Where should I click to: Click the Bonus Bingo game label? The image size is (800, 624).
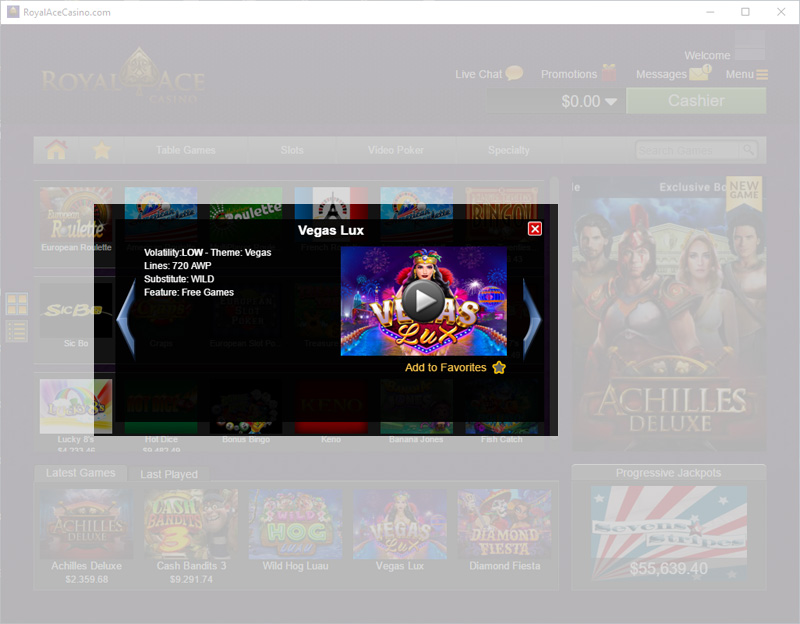tap(246, 439)
